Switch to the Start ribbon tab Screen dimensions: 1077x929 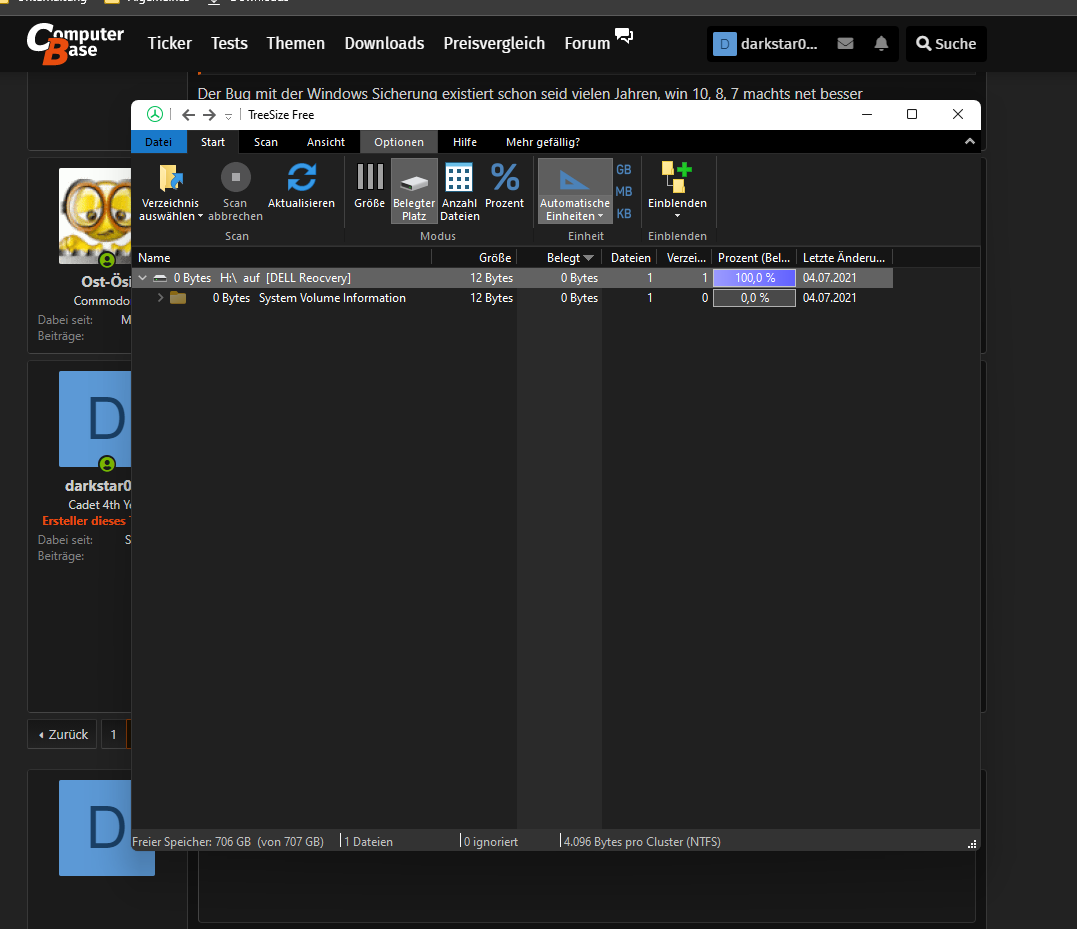pyautogui.click(x=213, y=142)
